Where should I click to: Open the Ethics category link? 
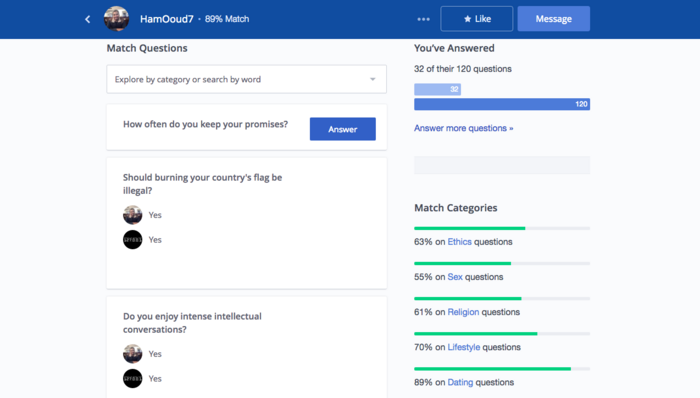(459, 242)
